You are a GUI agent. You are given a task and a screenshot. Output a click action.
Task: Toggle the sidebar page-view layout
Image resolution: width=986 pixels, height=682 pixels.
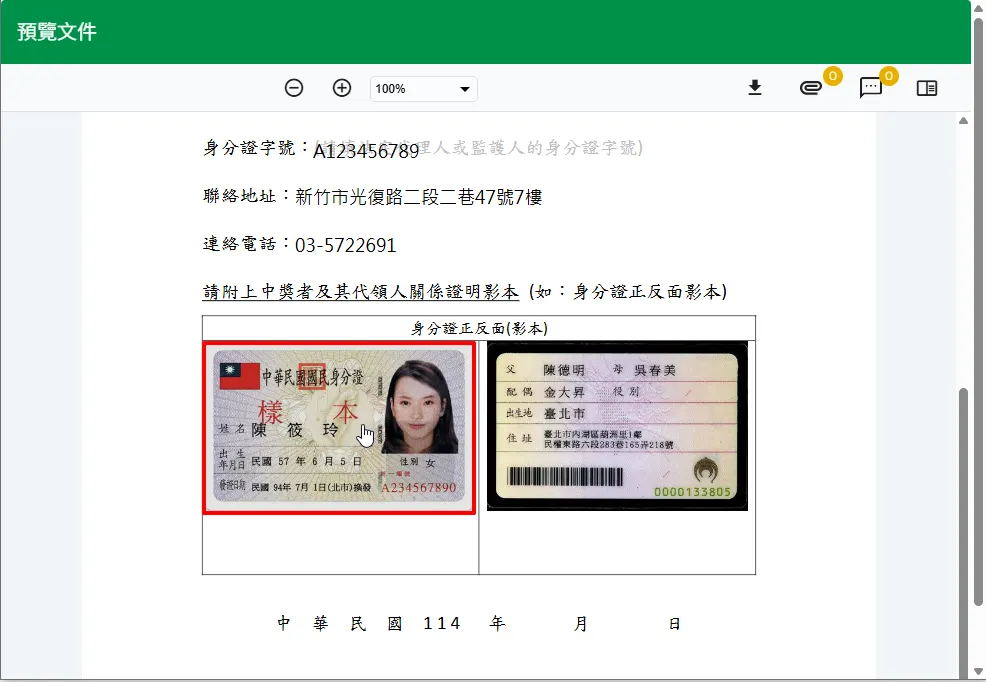coord(927,88)
